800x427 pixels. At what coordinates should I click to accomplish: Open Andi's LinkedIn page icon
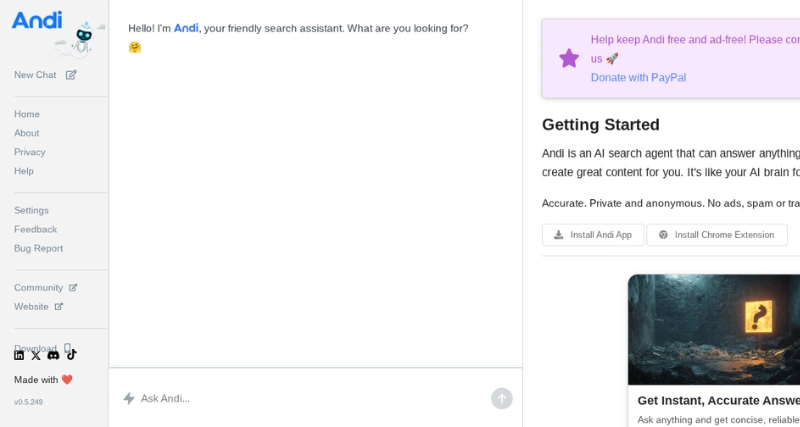pyautogui.click(x=19, y=355)
